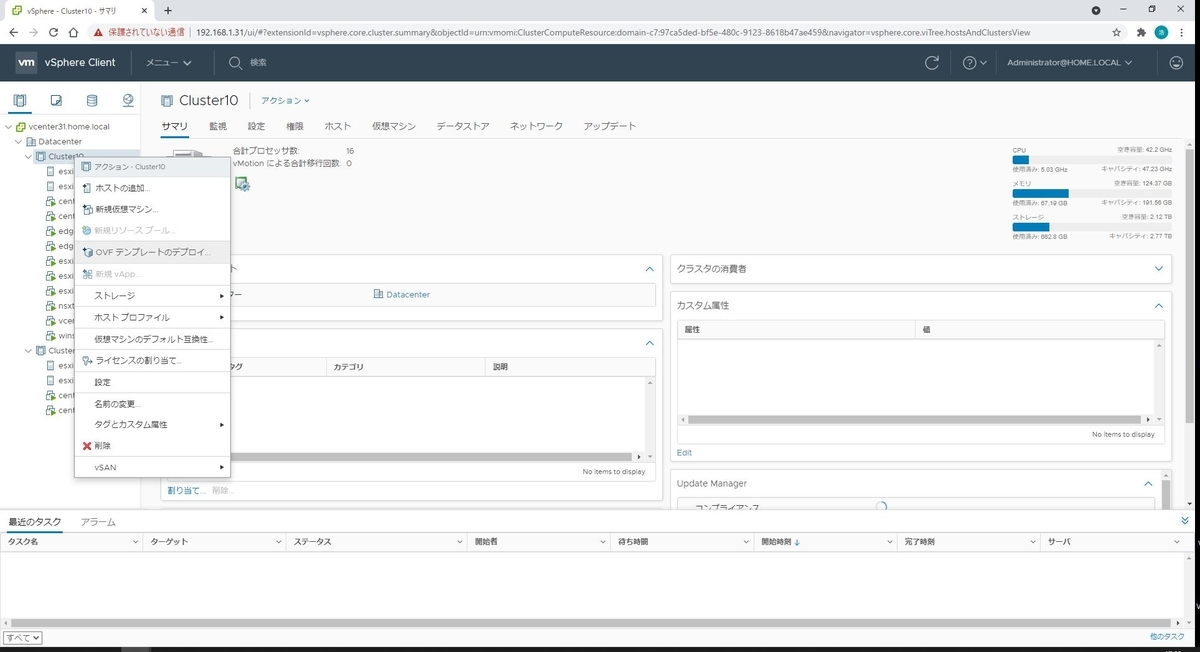Viewport: 1200px width, 652px height.
Task: Select the アラーム tab in bottom panel
Action: (98, 522)
